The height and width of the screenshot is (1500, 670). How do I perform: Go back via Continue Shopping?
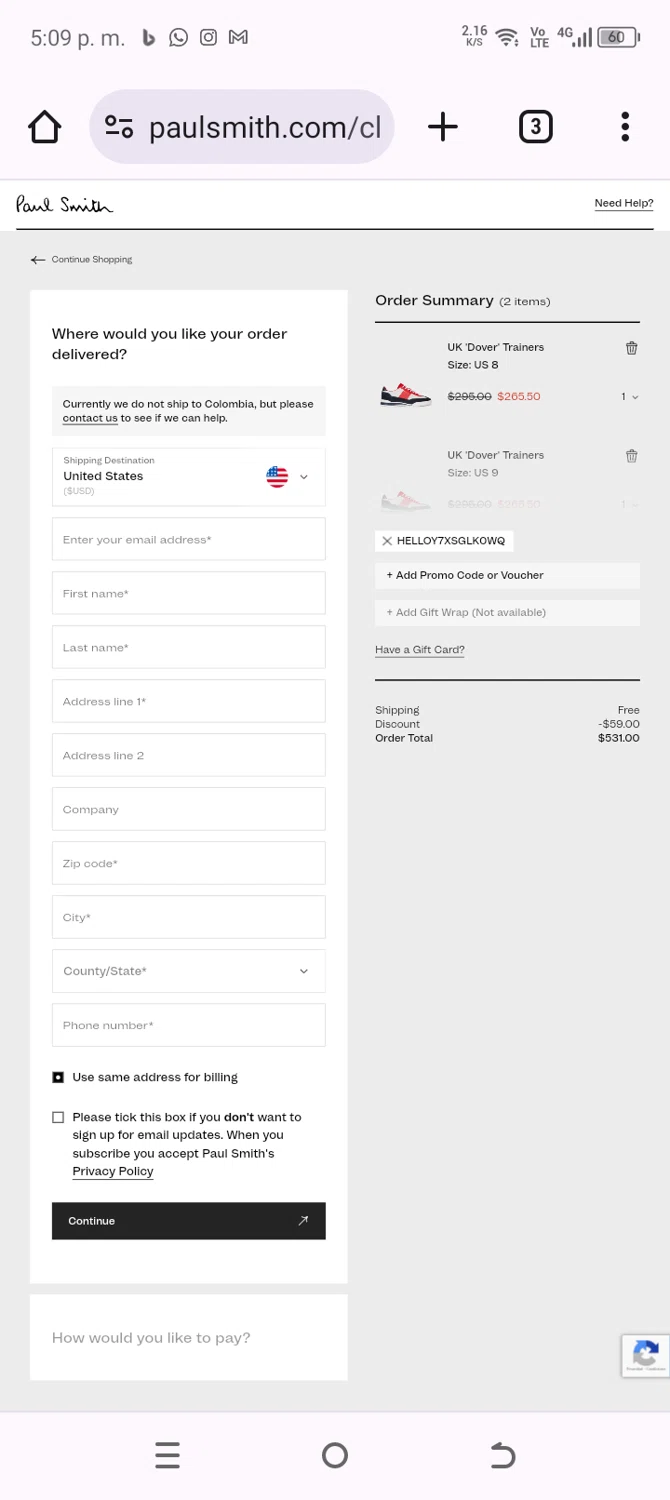point(82,260)
